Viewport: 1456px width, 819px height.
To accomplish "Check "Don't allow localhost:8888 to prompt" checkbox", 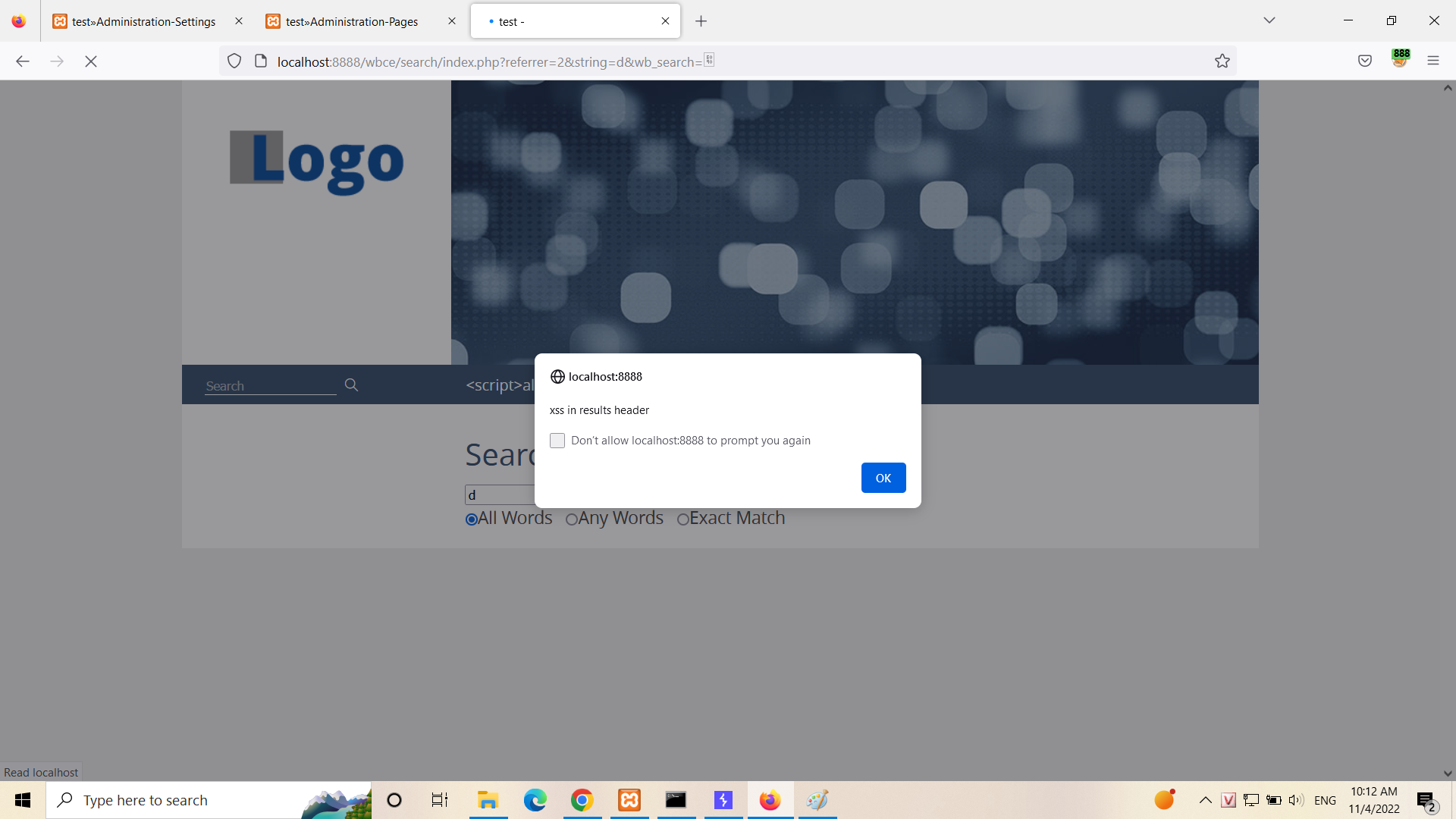I will click(557, 441).
